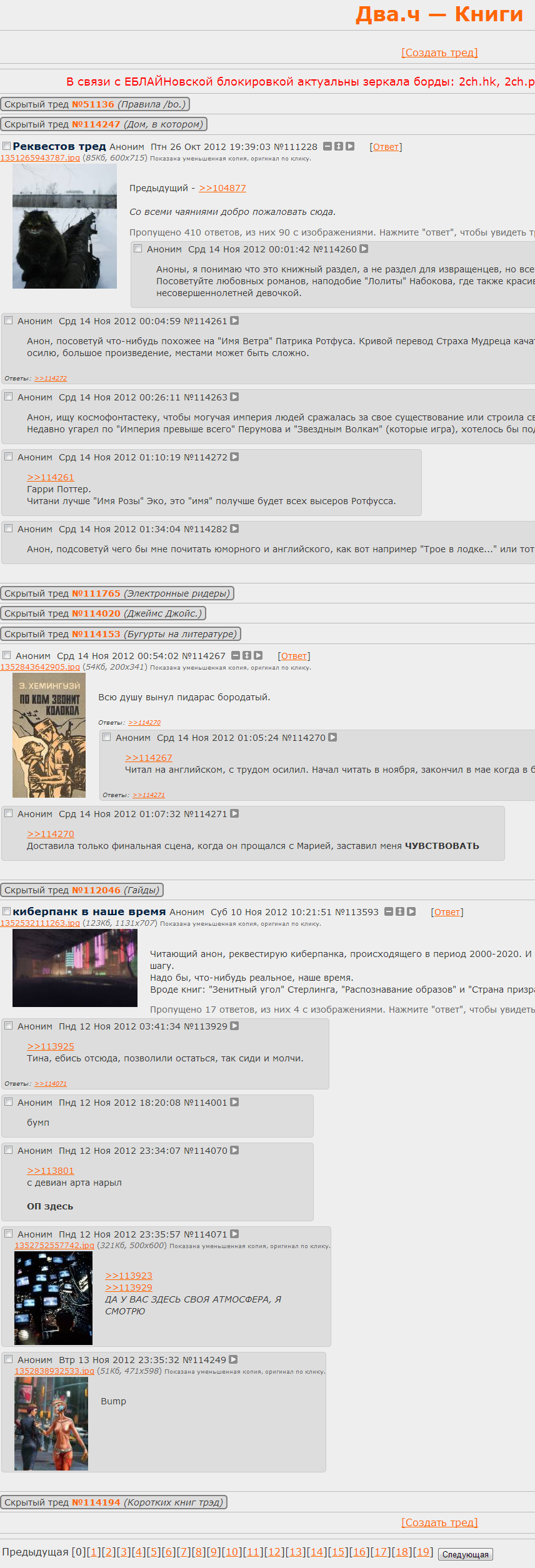Click the arrow icon next to post №114249
Image resolution: width=535 pixels, height=1568 pixels.
click(x=233, y=1359)
